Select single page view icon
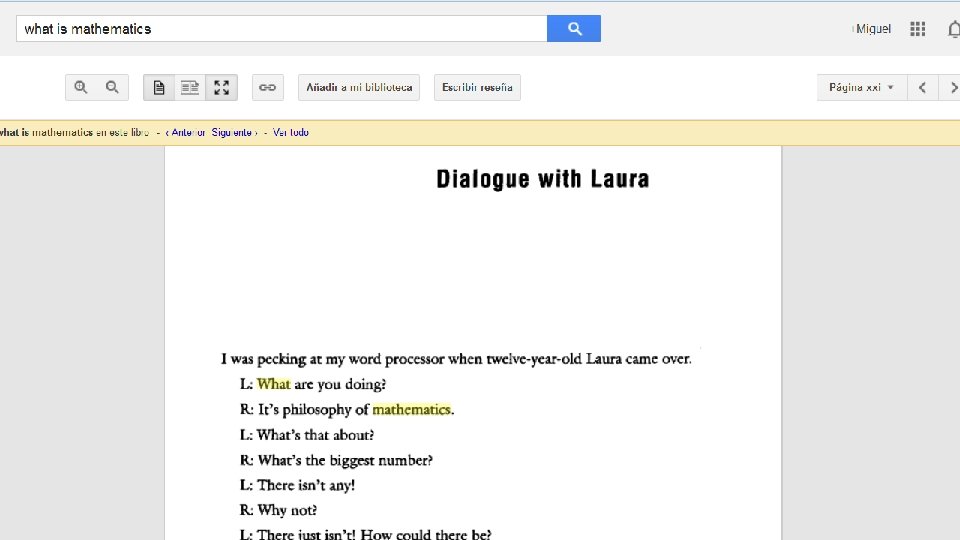This screenshot has width=960, height=540. 159,88
